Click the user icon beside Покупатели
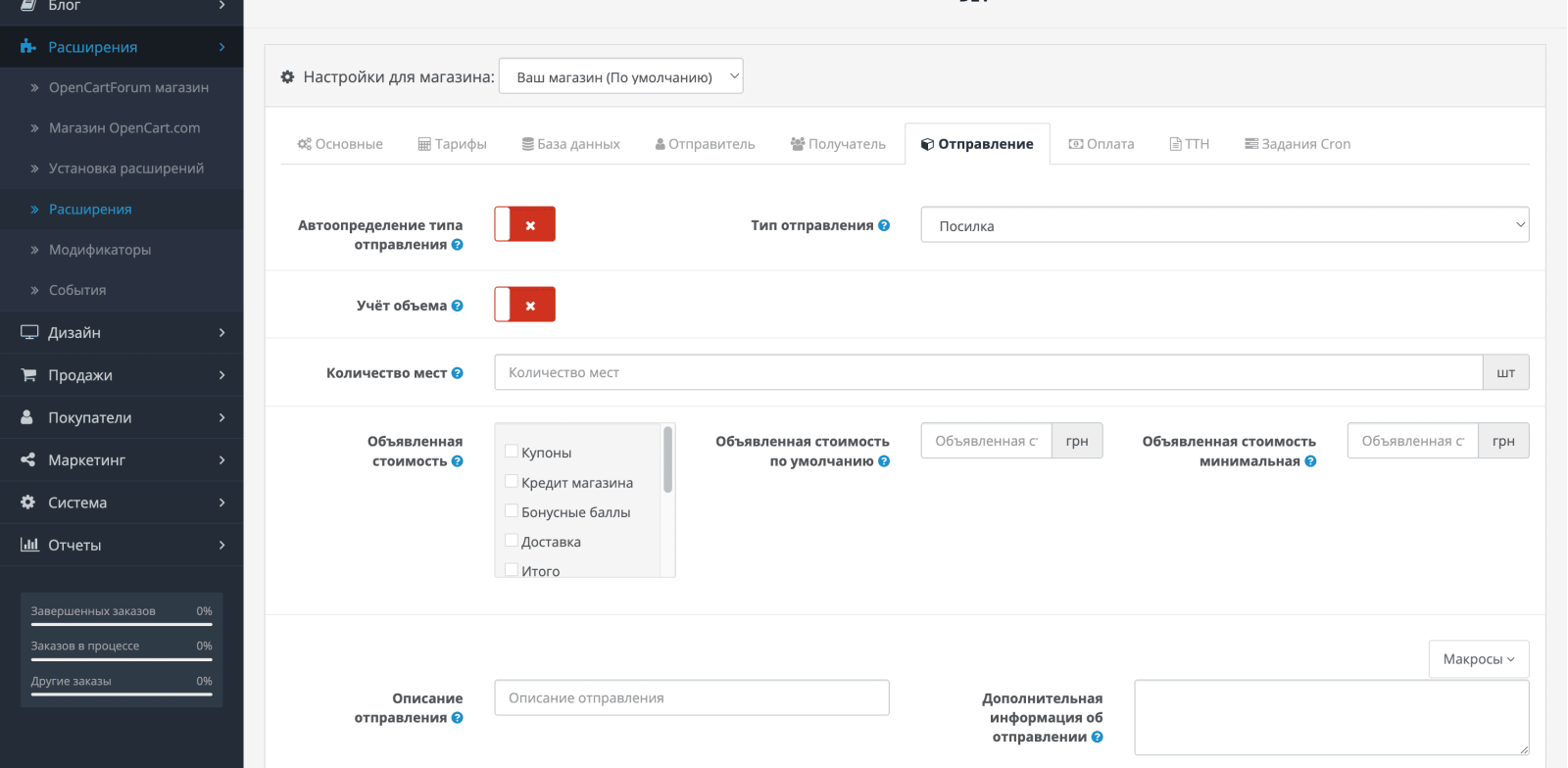The width and height of the screenshot is (1568, 768). [27, 417]
